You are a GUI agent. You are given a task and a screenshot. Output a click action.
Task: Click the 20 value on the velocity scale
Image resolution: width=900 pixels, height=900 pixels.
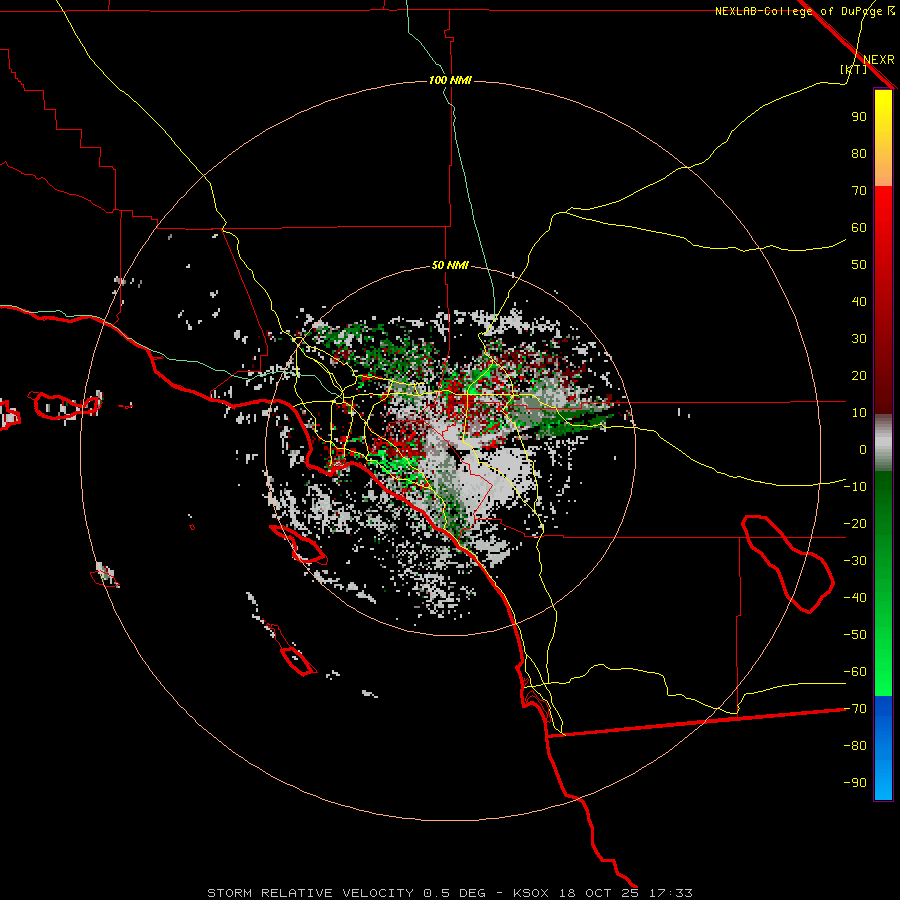tap(859, 375)
